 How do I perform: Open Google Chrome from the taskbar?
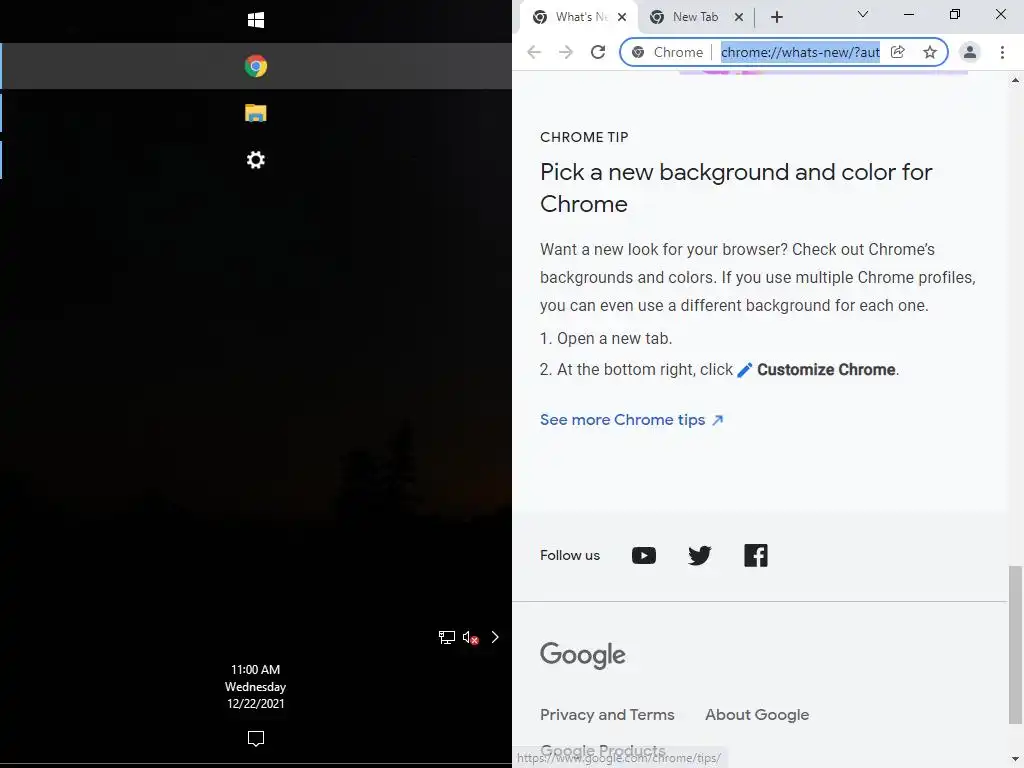coord(255,66)
